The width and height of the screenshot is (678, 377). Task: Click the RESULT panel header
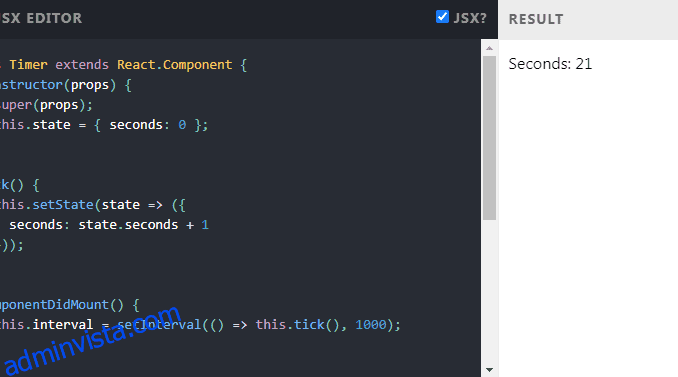pos(536,19)
